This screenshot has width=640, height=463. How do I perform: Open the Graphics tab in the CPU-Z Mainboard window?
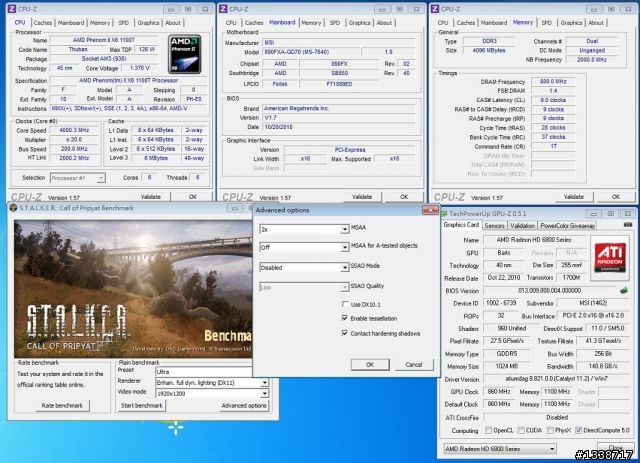359,23
